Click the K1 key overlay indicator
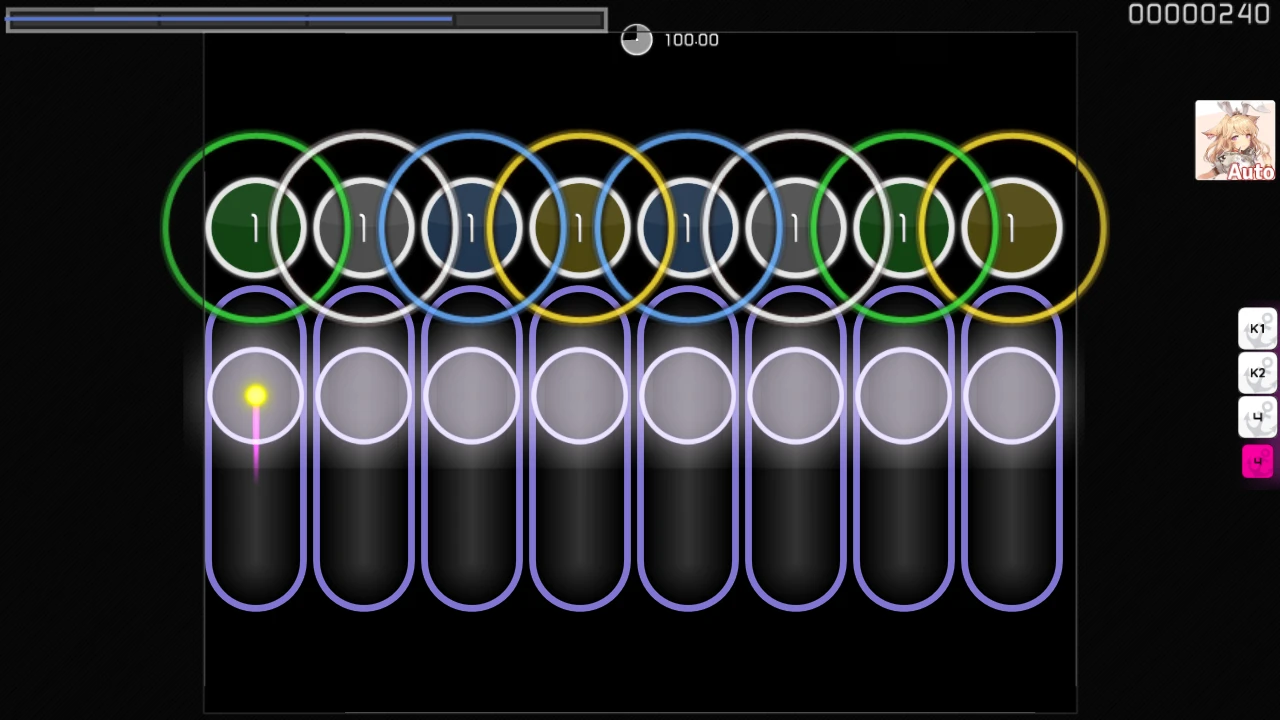 [1257, 329]
